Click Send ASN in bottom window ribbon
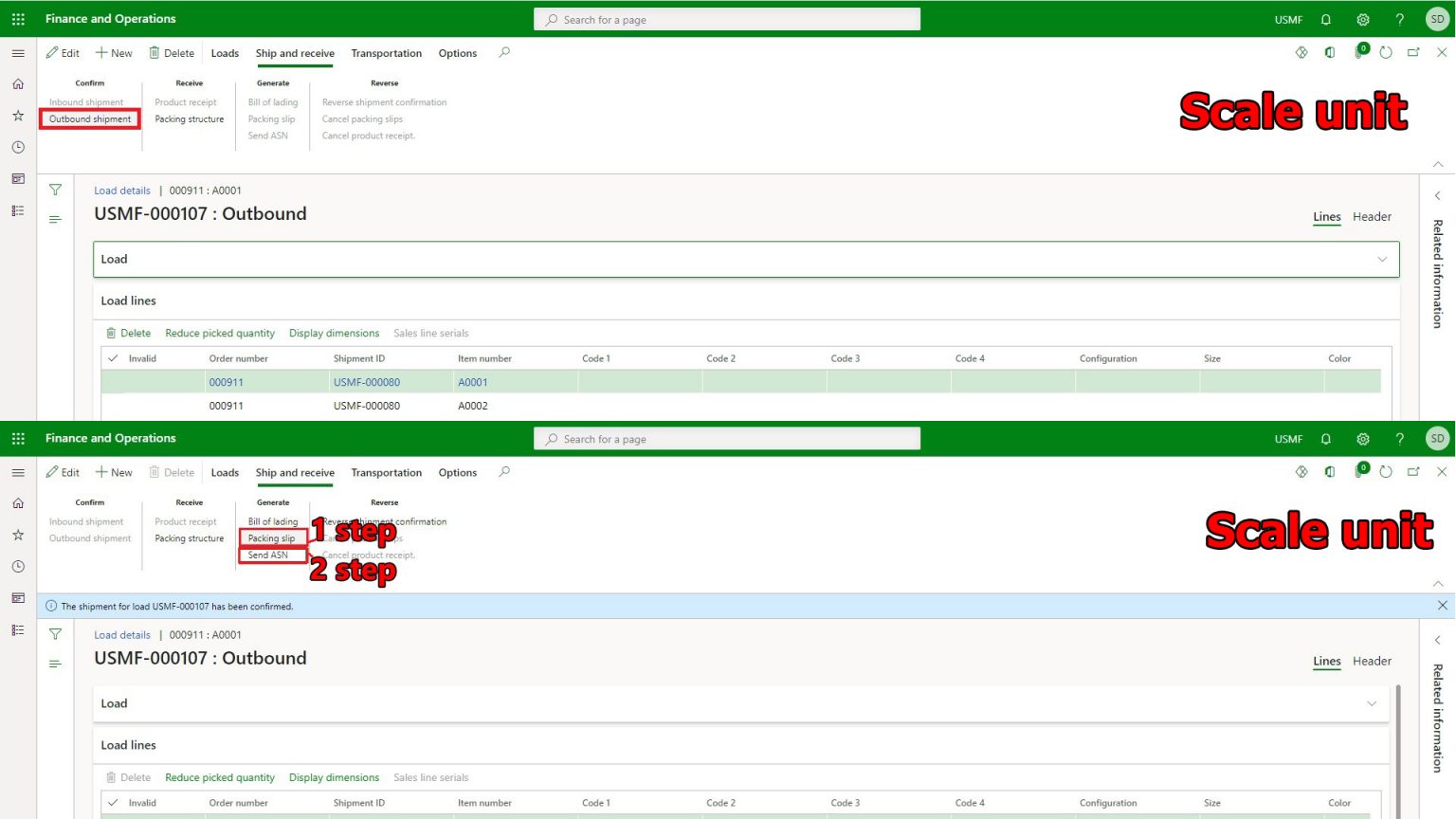 267,555
